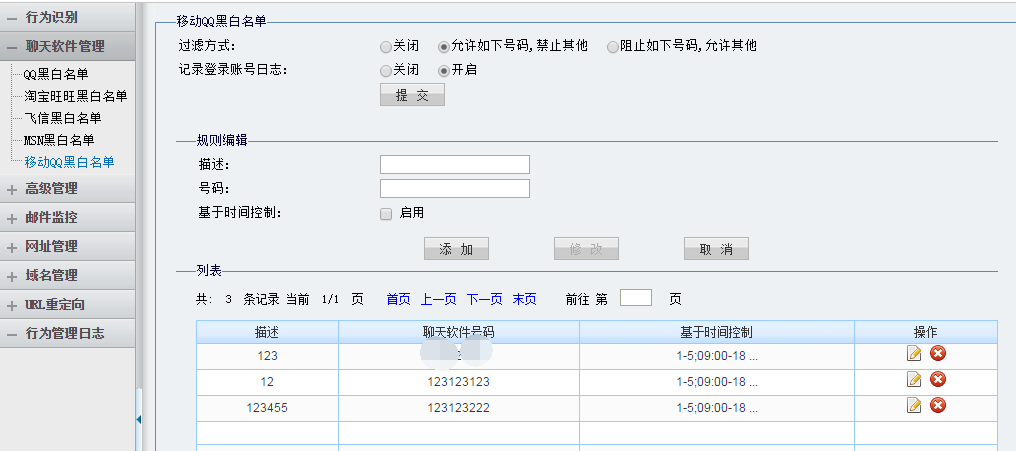Jump to 末页 of the list
Screen dimensions: 1016x451
point(524,299)
